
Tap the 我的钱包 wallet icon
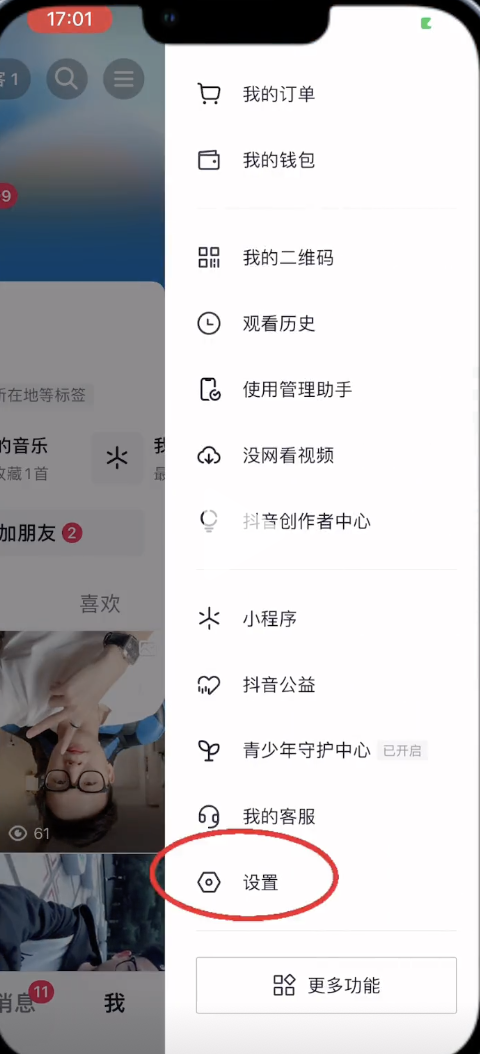point(209,160)
